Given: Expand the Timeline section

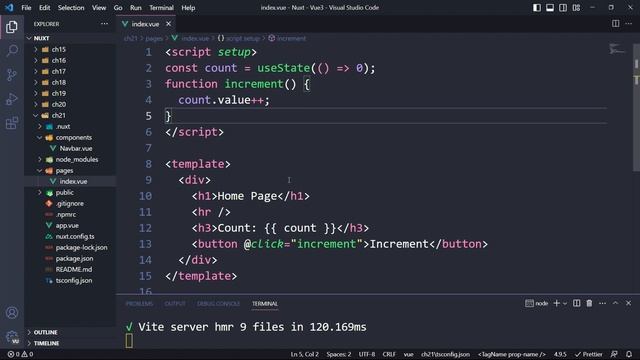Looking at the screenshot, I should click(x=70, y=343).
